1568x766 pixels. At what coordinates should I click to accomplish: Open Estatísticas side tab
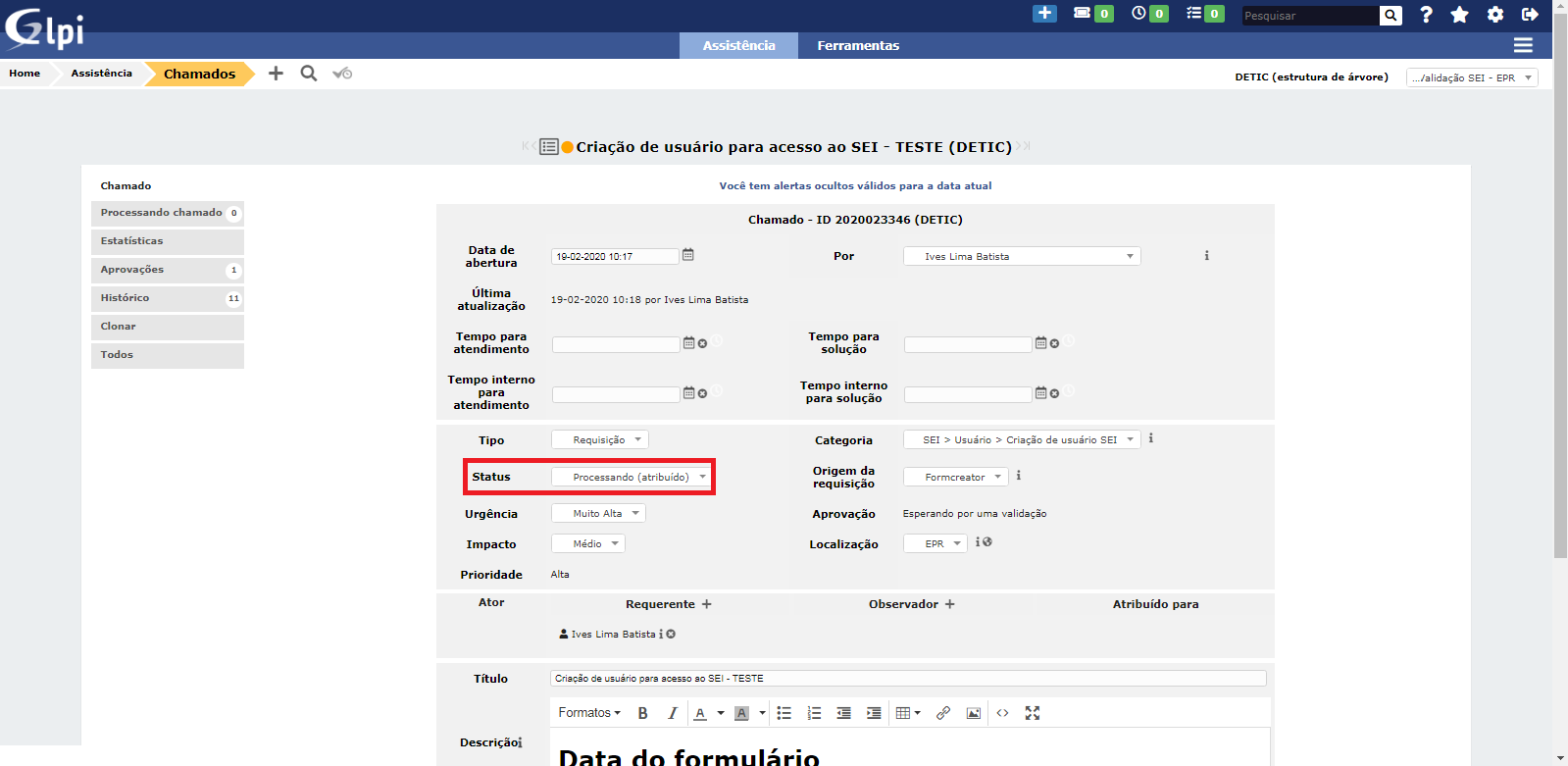click(x=168, y=241)
